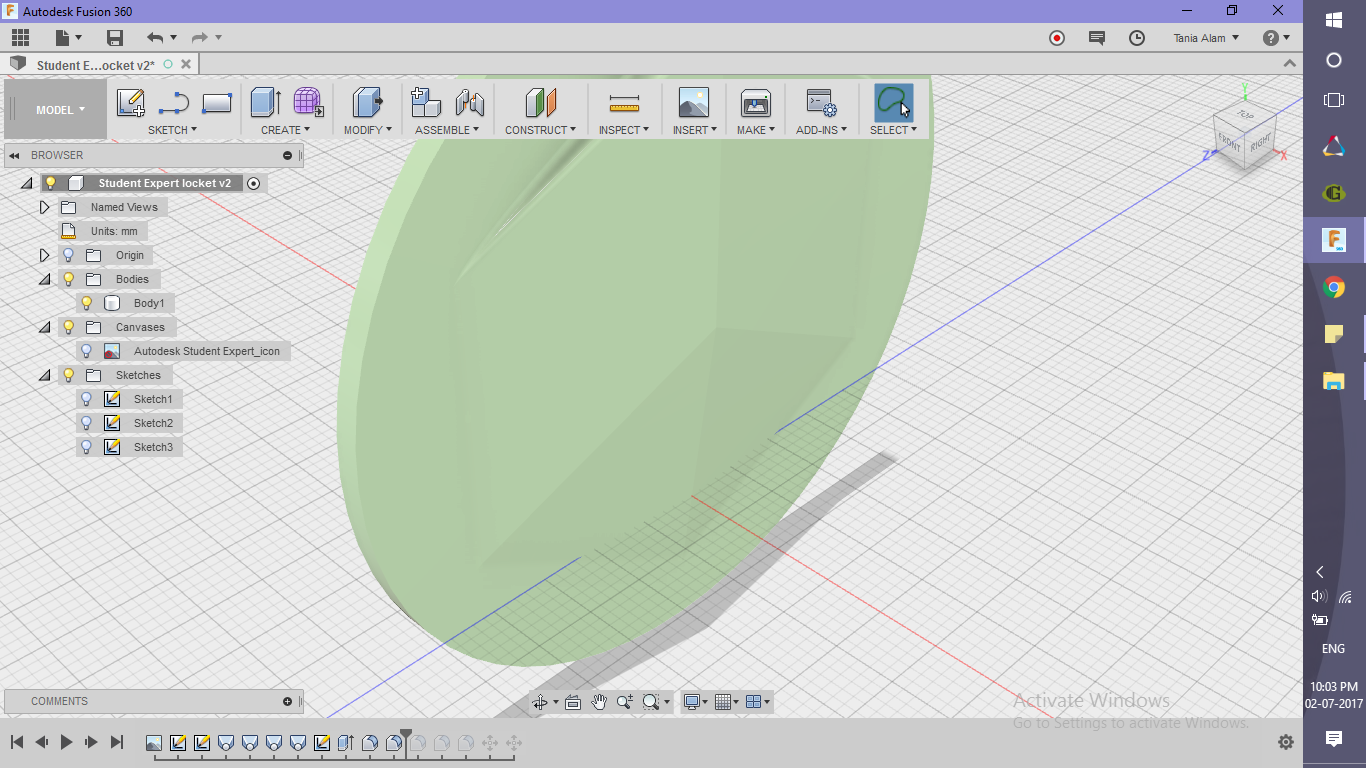Click the timeline position marker

click(405, 738)
